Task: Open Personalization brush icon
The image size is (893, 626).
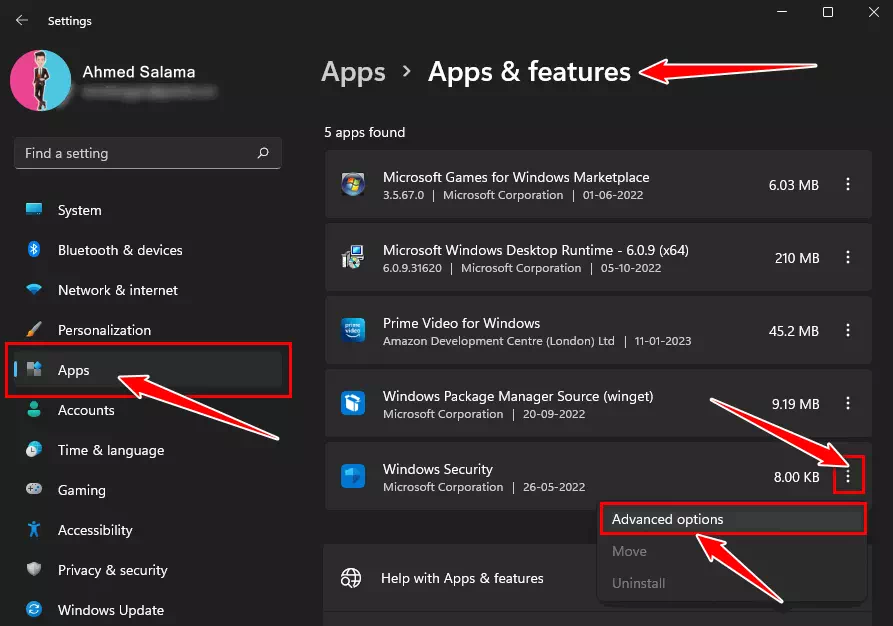Action: [34, 329]
